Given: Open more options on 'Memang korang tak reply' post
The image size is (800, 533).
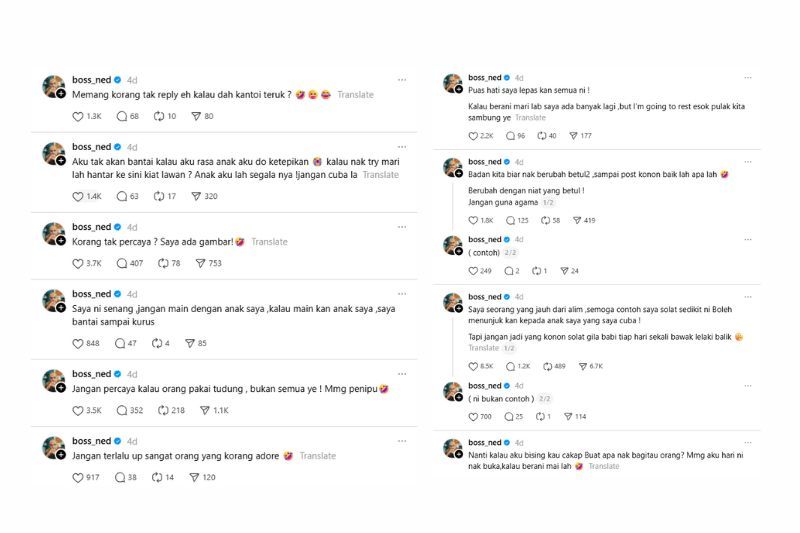Looking at the screenshot, I should [x=402, y=79].
